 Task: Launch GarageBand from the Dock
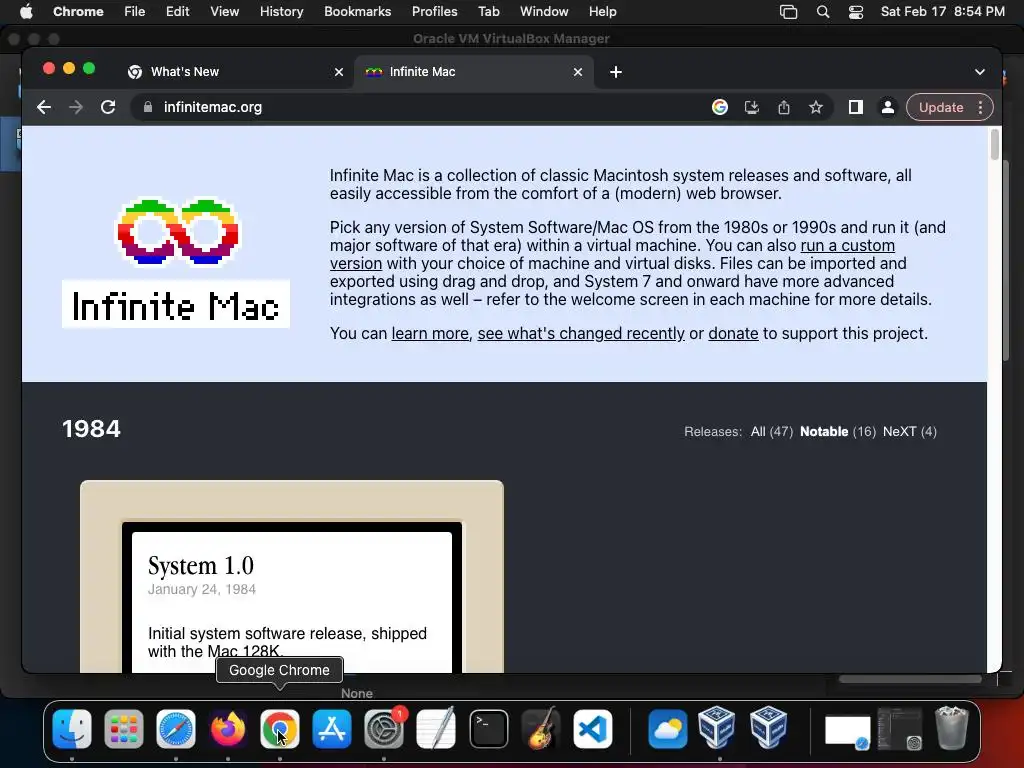tap(541, 729)
